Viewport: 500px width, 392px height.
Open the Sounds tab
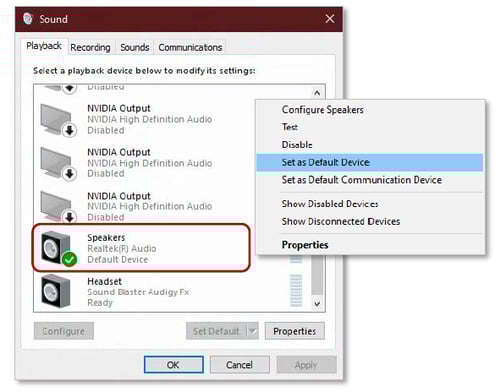point(135,47)
